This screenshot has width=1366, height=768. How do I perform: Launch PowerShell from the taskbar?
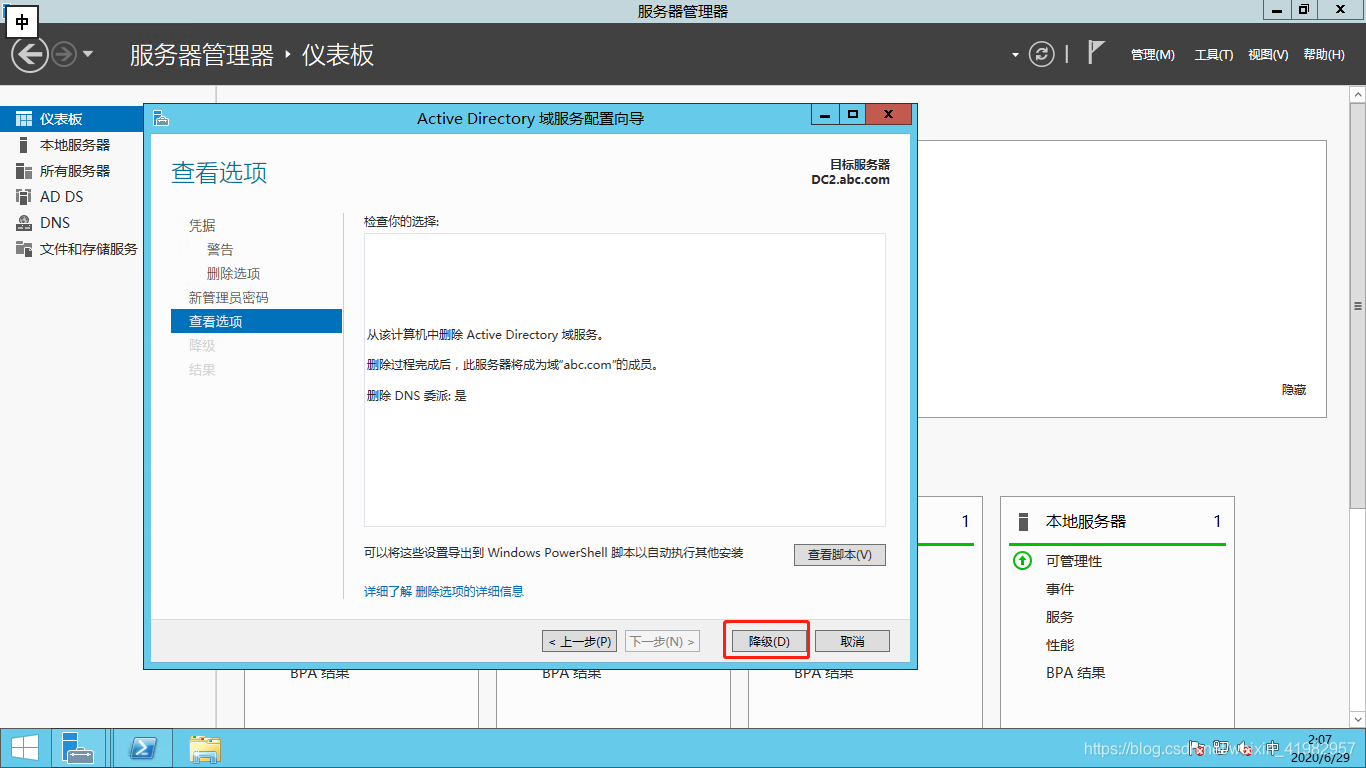point(143,748)
